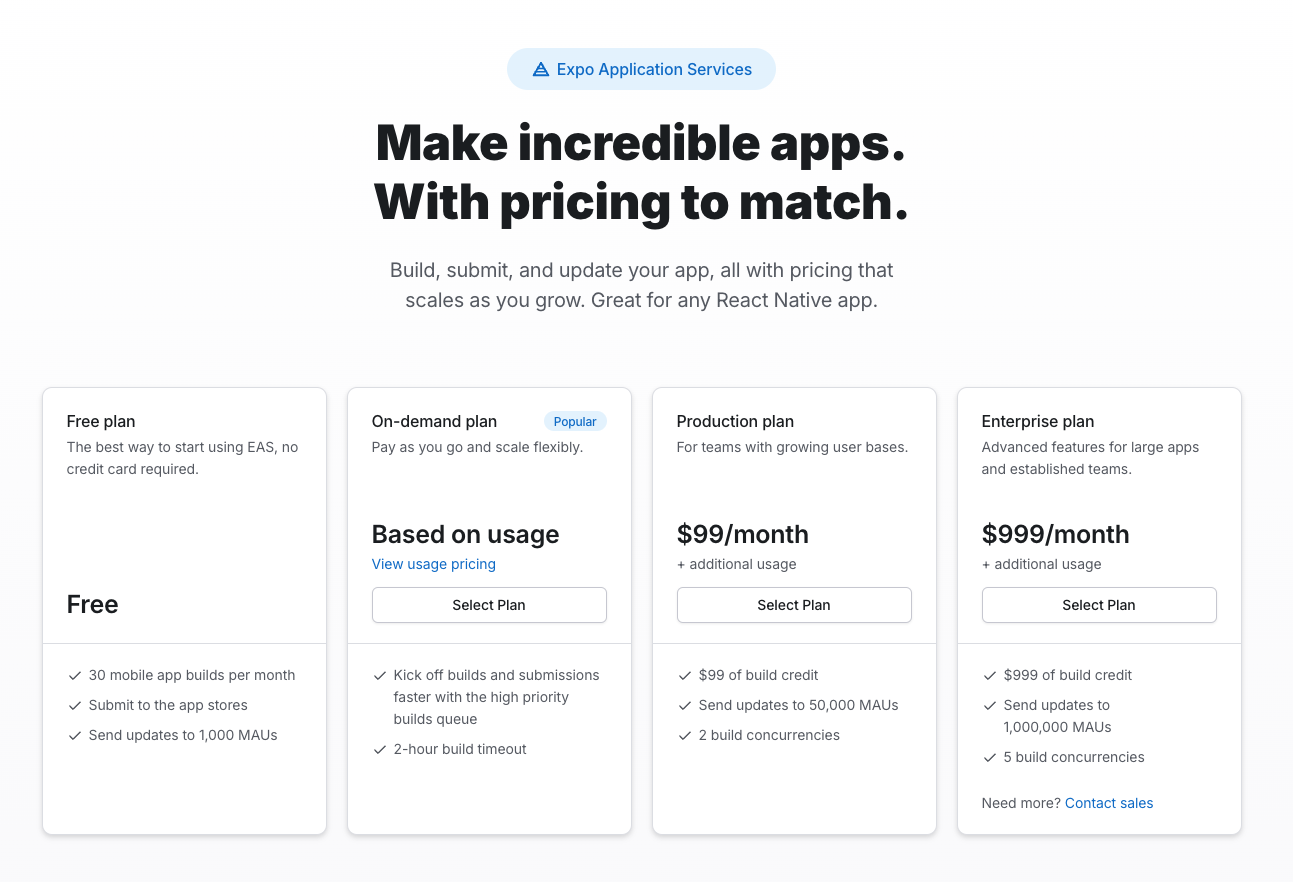The height and width of the screenshot is (882, 1293).
Task: Click the Contact sales link
Action: (1108, 803)
